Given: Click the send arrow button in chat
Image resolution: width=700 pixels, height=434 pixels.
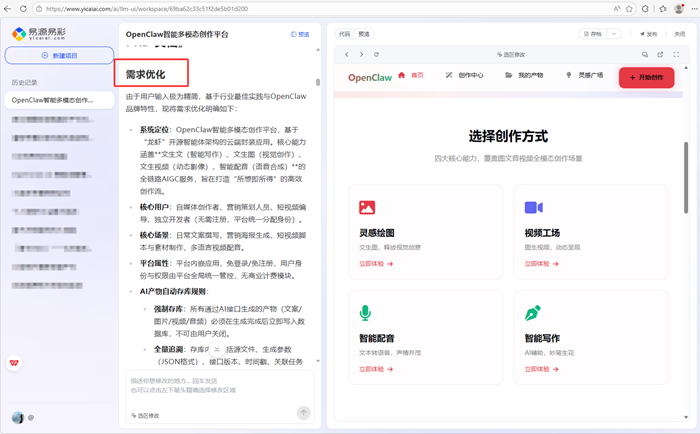Looking at the screenshot, I should click(x=305, y=414).
